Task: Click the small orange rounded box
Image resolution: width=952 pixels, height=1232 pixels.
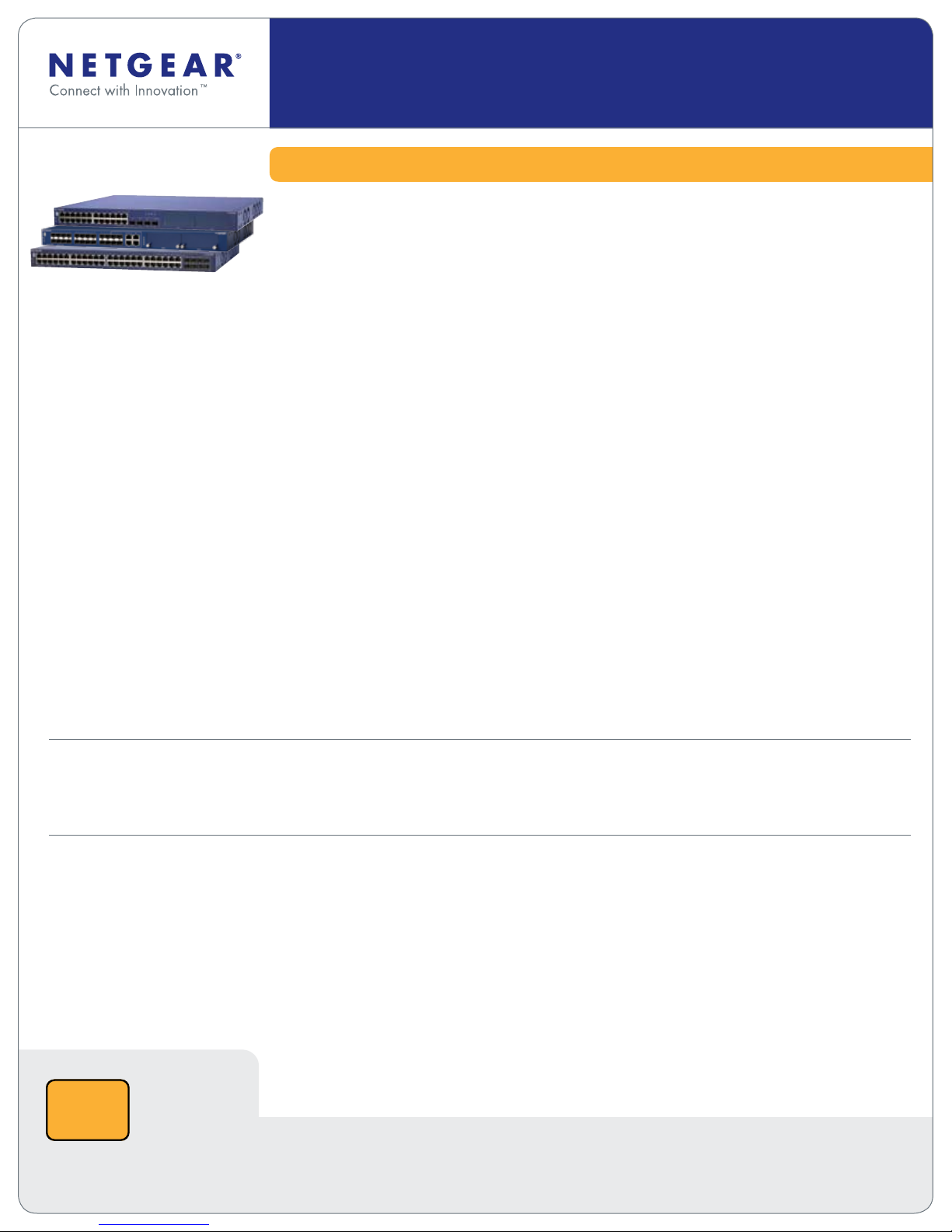Action: (x=88, y=1110)
